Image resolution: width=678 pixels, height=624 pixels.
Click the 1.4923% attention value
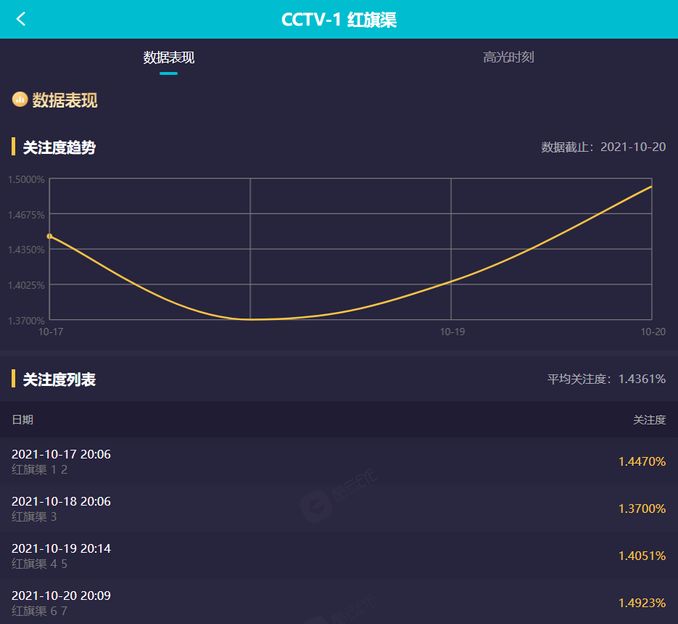tap(642, 603)
